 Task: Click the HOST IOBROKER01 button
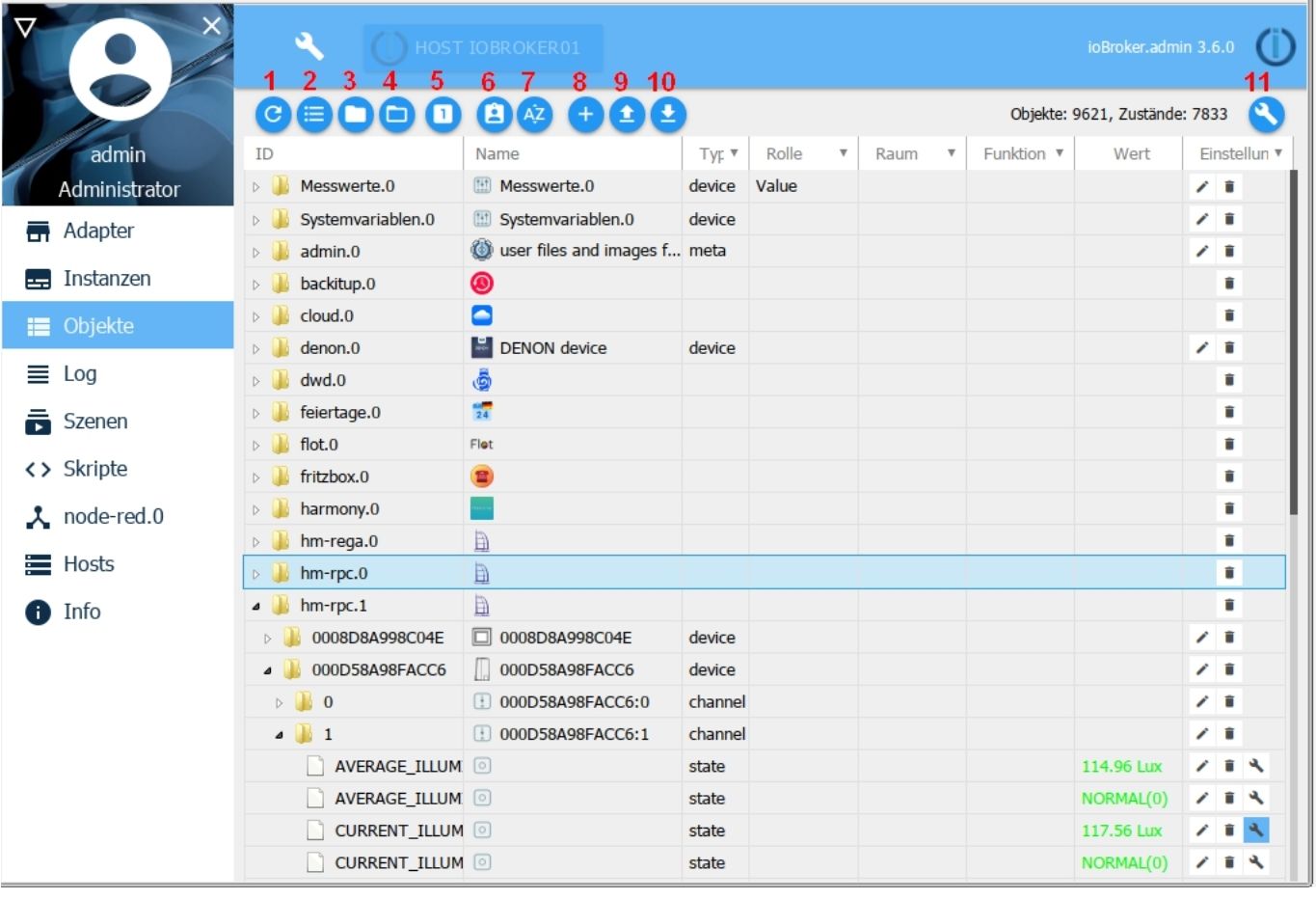point(484,46)
